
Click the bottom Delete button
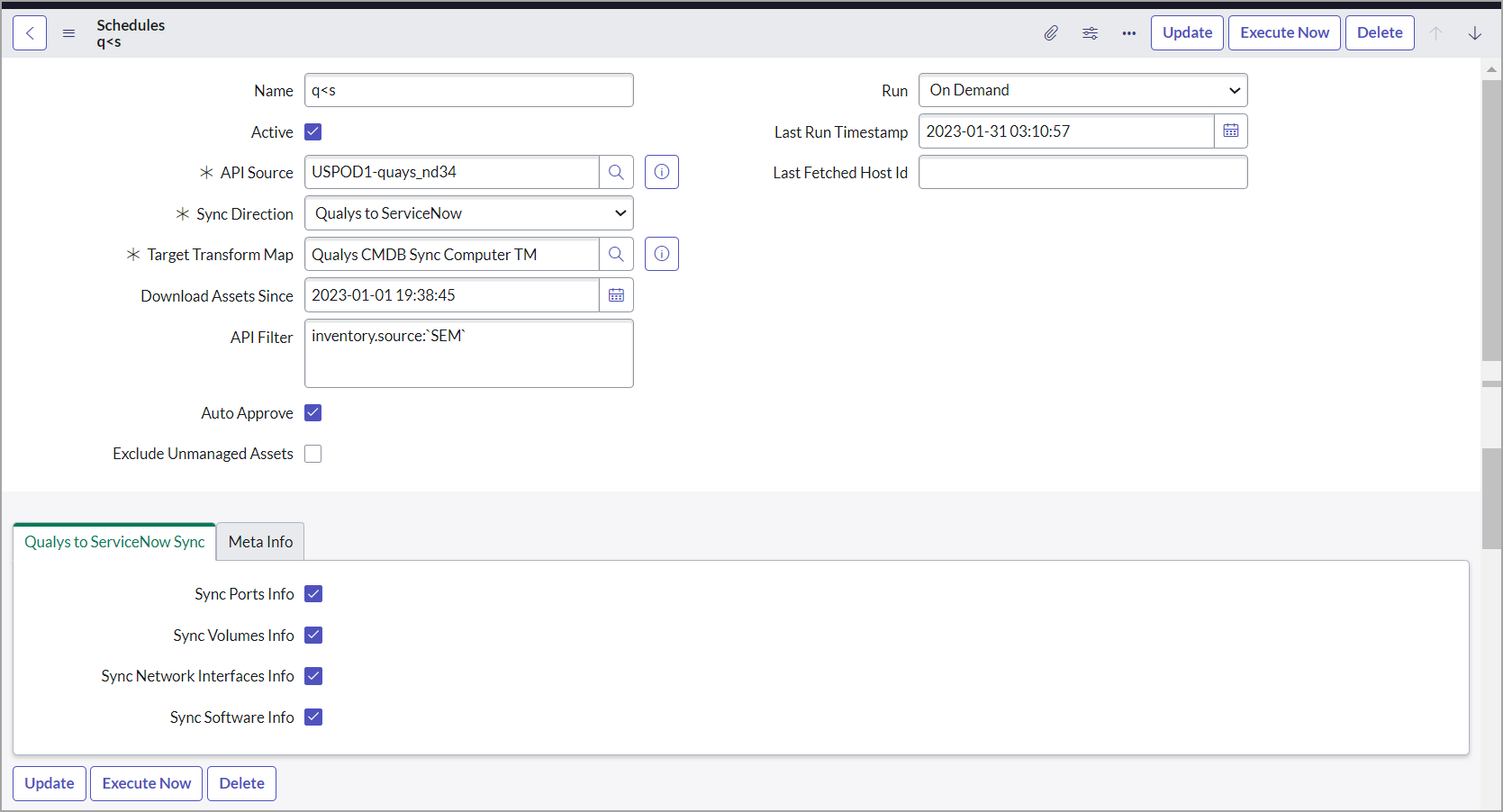[241, 783]
